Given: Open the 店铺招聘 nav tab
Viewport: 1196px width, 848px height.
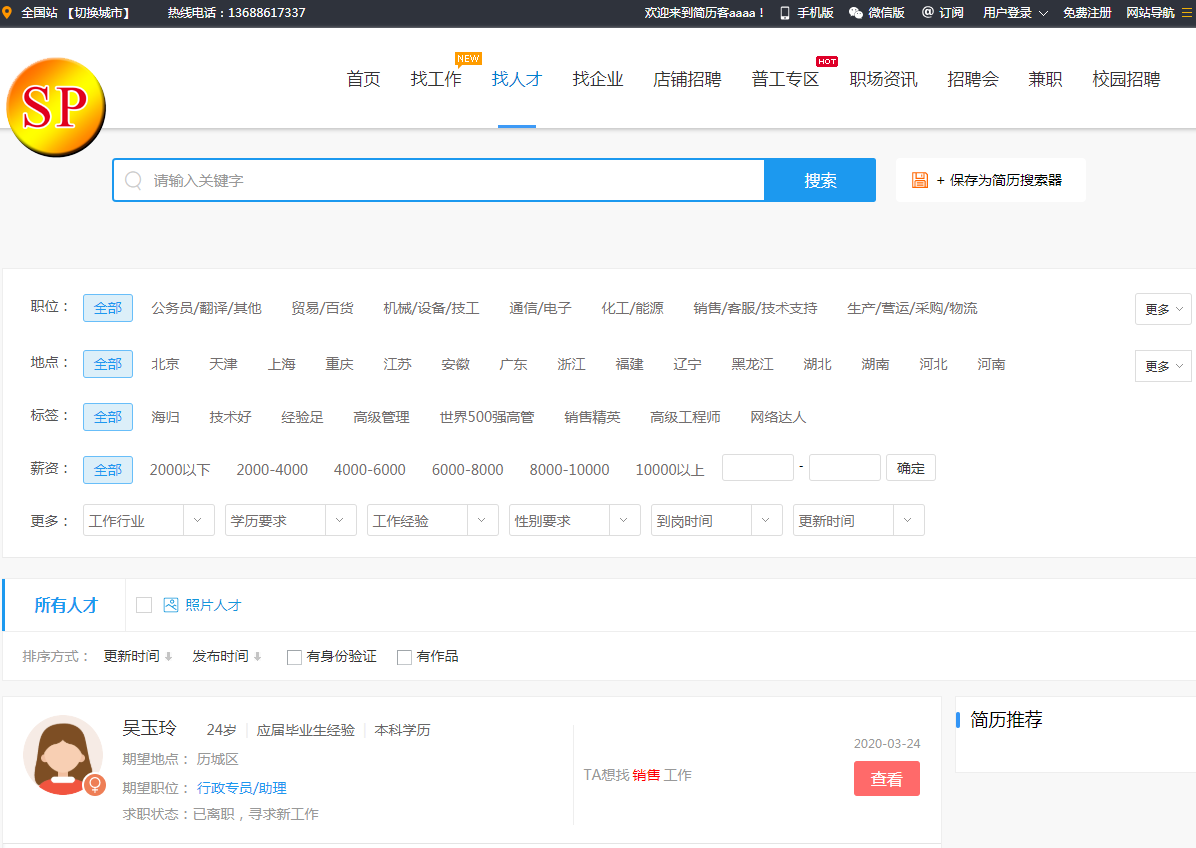Looking at the screenshot, I should (x=687, y=79).
